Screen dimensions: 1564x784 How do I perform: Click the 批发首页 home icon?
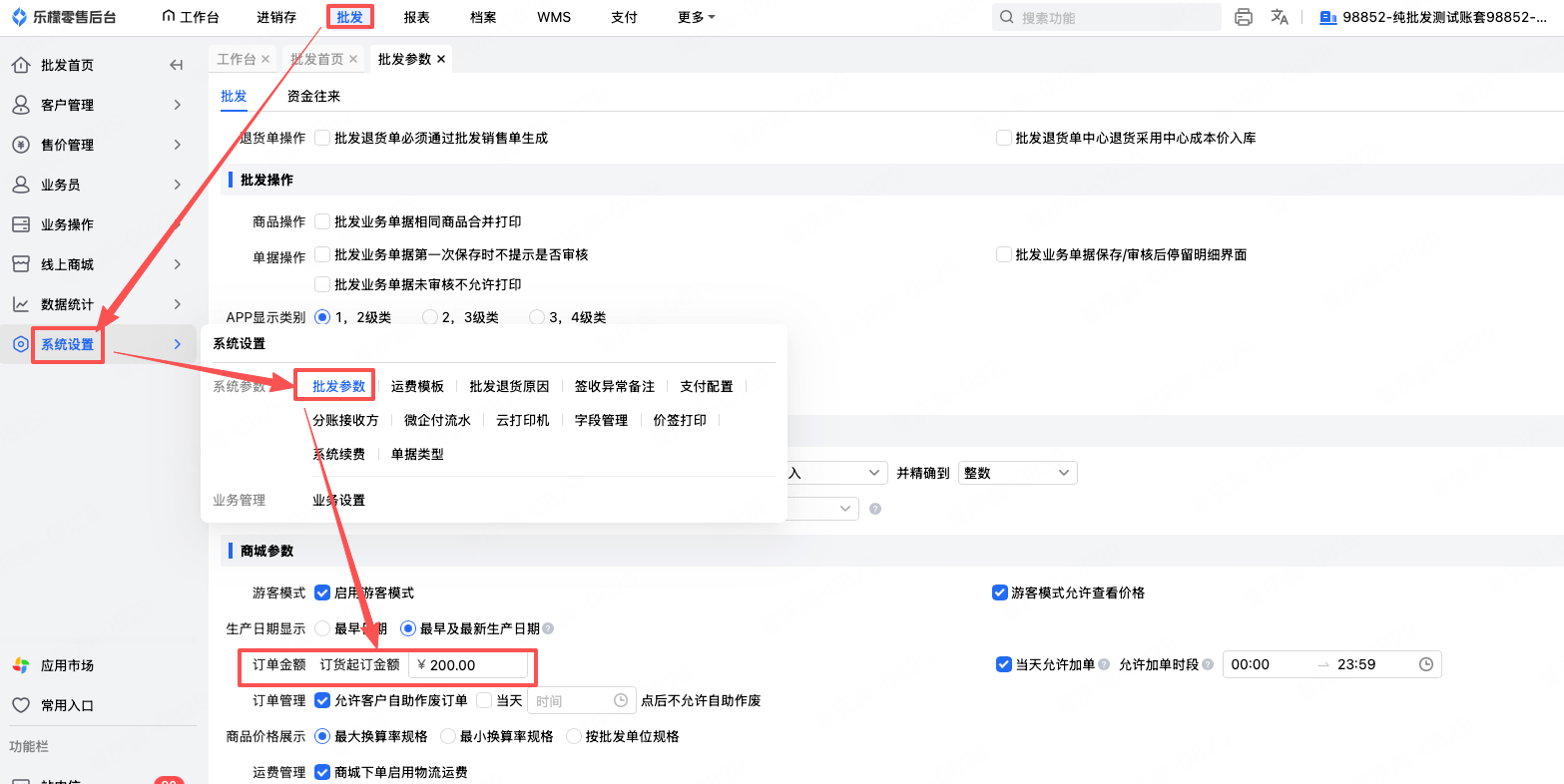tap(20, 65)
